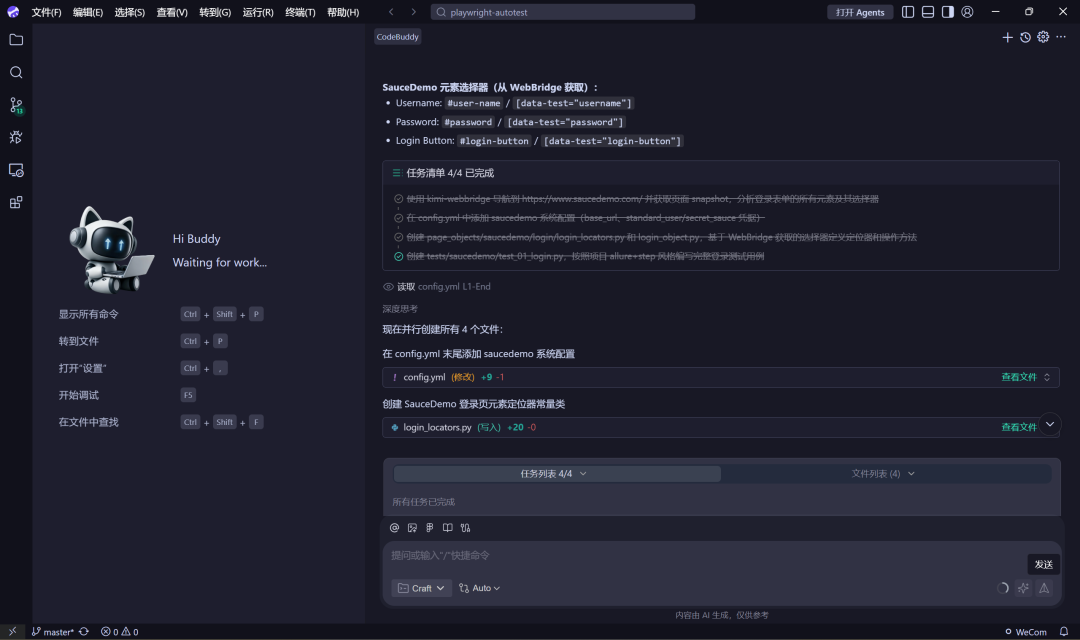This screenshot has width=1080, height=640.
Task: Open the 文件(F) menu
Action: pos(46,12)
